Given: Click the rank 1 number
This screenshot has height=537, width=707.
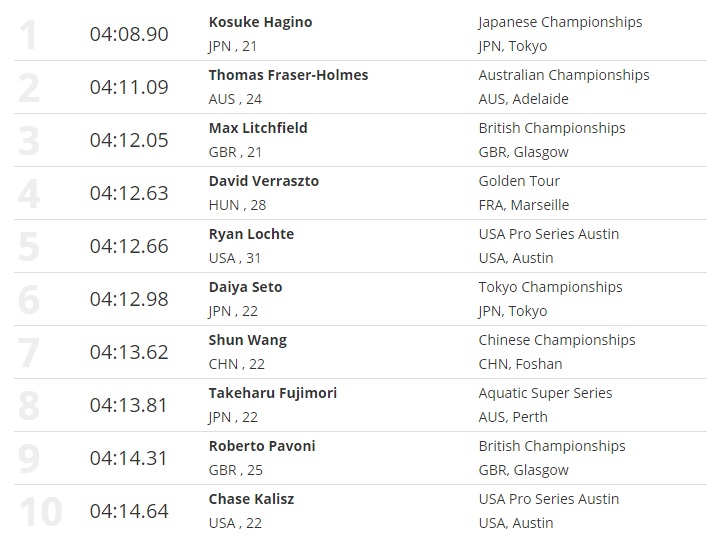Looking at the screenshot, I should pyautogui.click(x=29, y=34).
